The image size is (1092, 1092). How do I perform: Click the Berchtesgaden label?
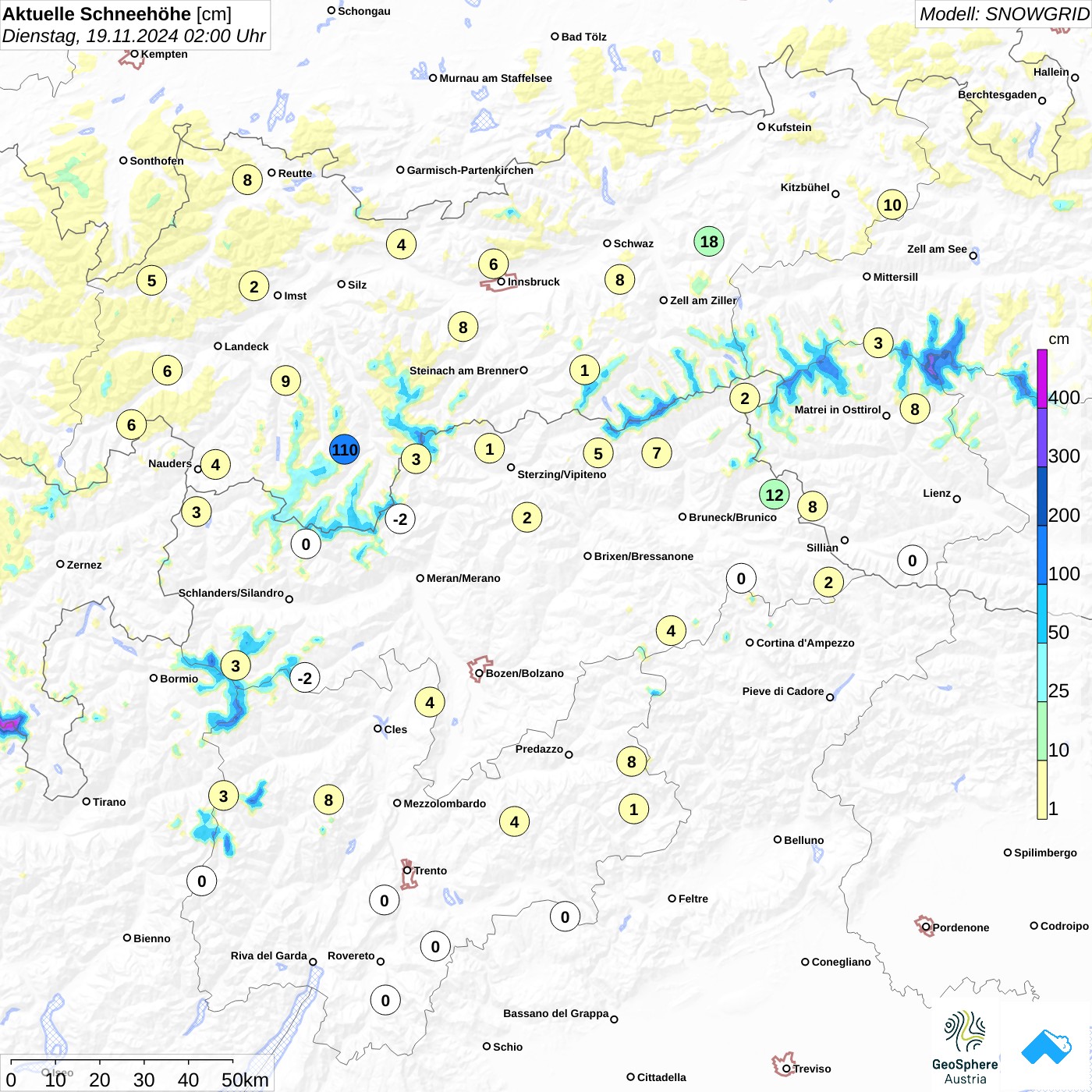click(x=997, y=94)
